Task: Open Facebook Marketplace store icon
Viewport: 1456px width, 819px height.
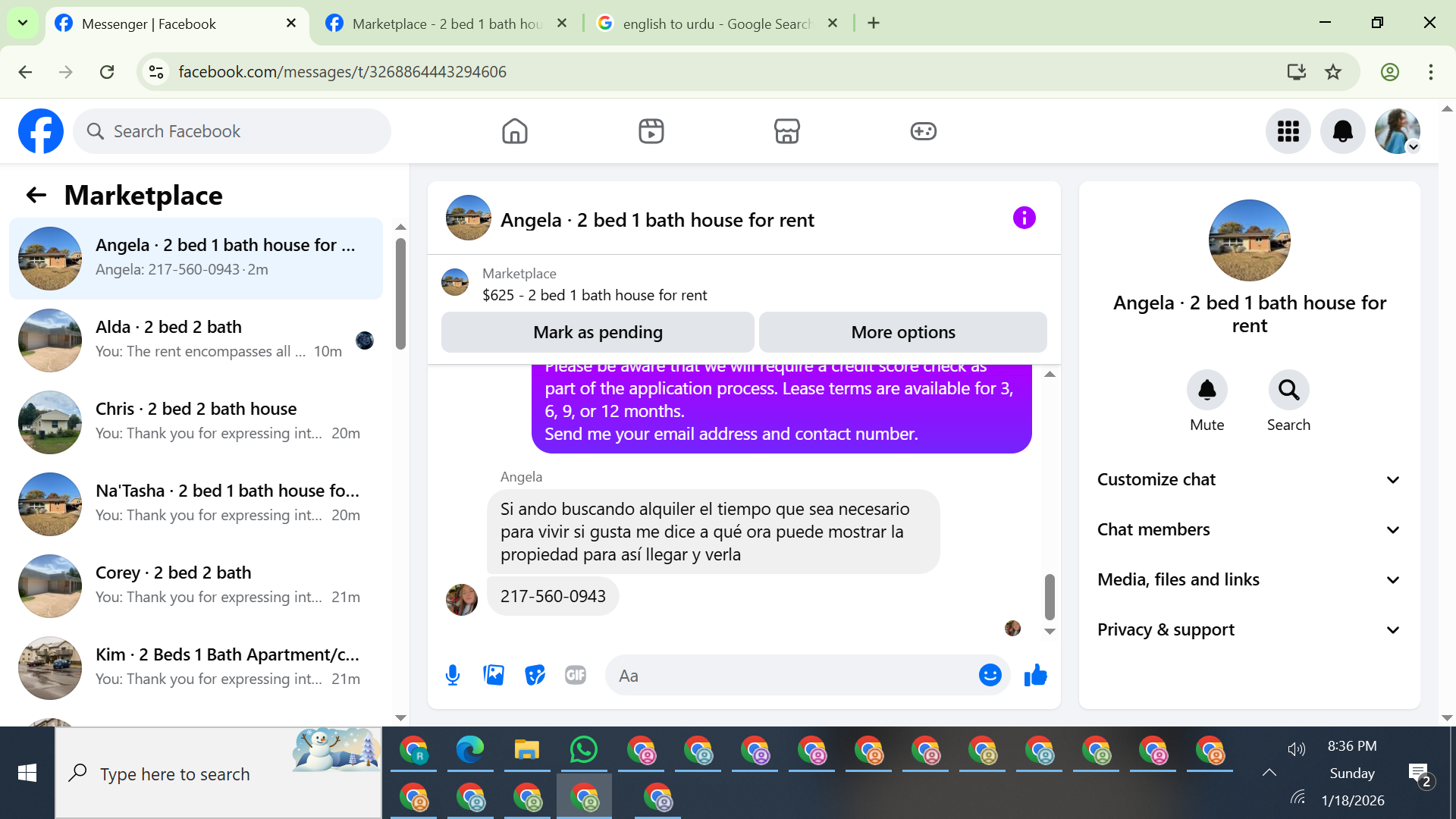Action: [x=786, y=131]
